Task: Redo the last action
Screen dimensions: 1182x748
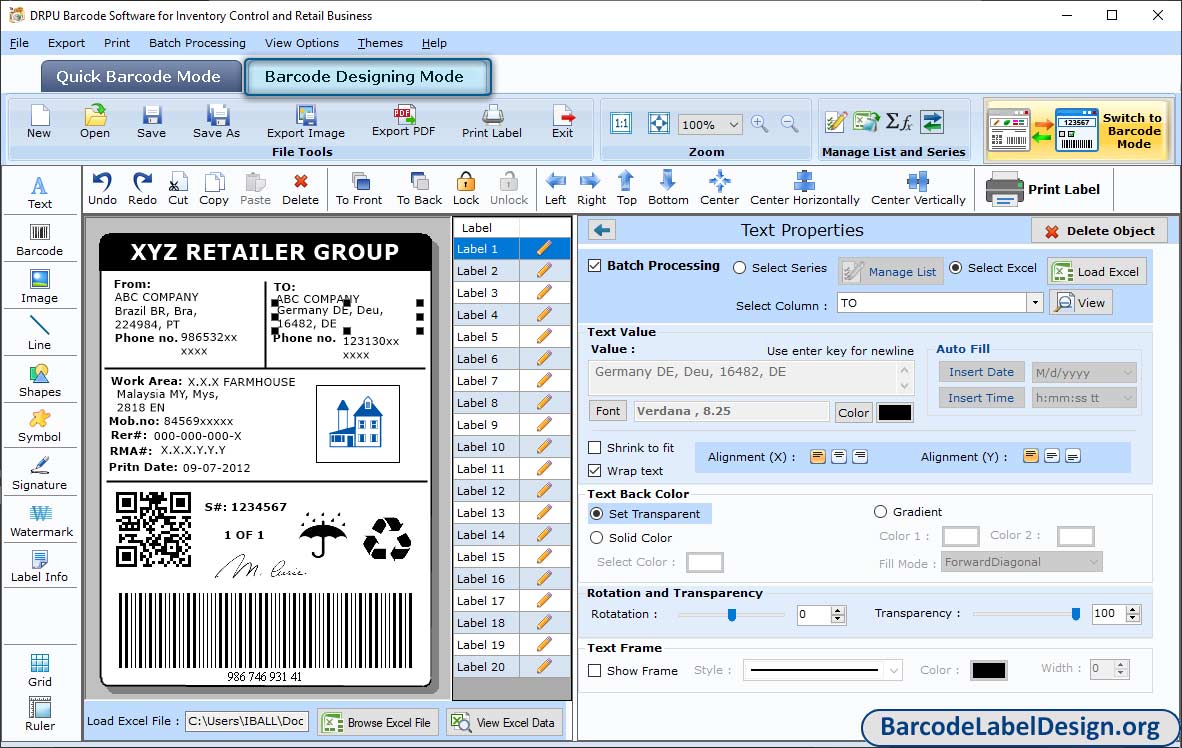Action: tap(142, 189)
